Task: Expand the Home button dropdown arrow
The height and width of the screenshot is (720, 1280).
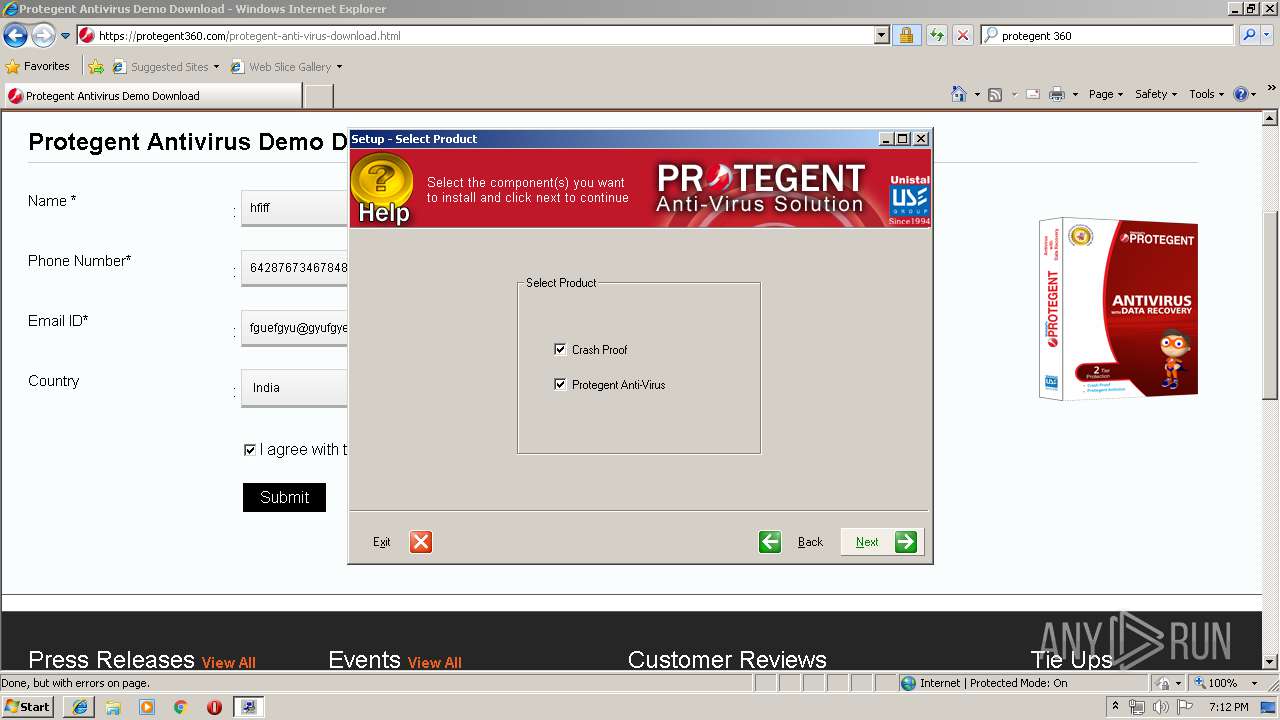Action: click(976, 94)
